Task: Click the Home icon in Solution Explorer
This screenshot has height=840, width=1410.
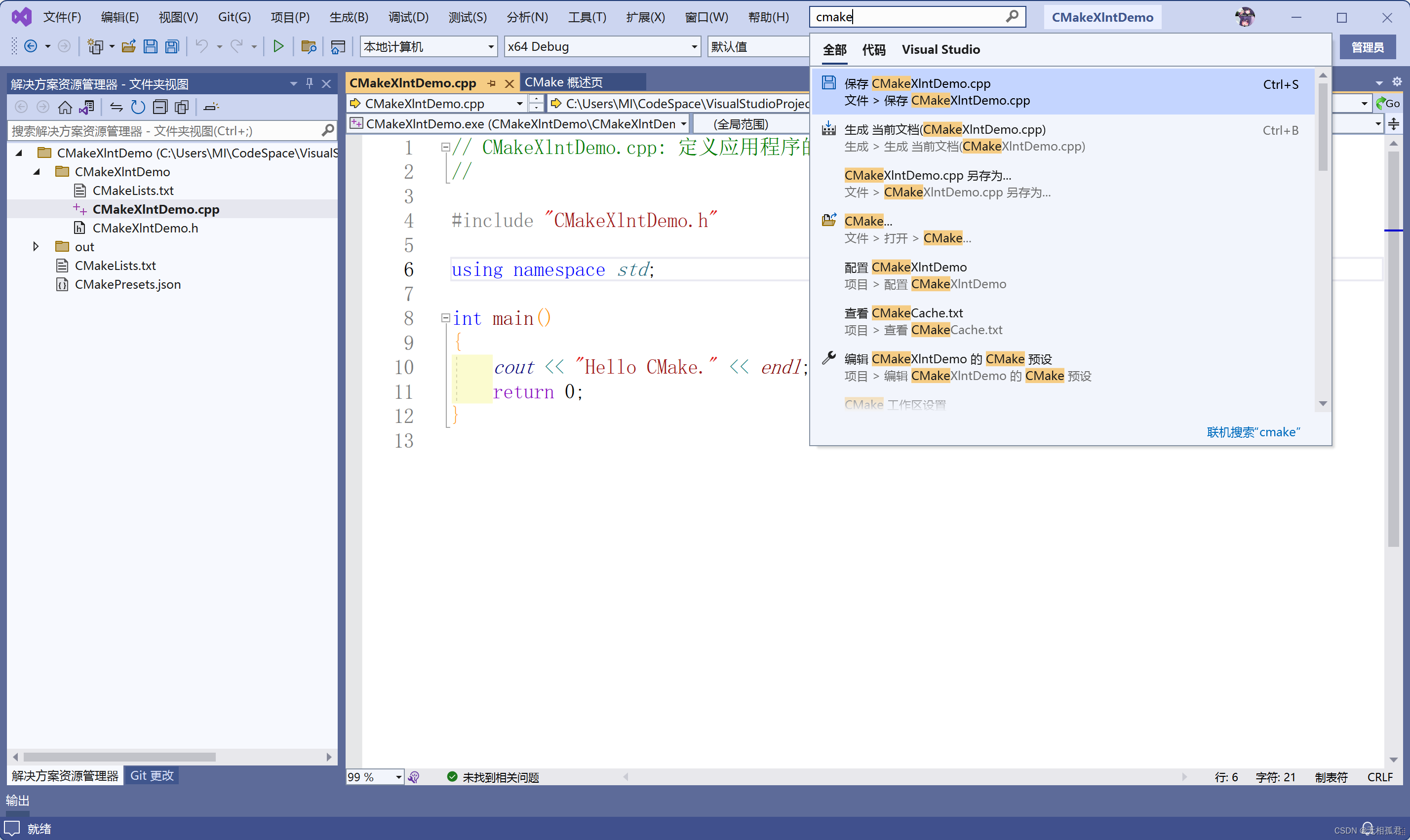Action: tap(65, 107)
